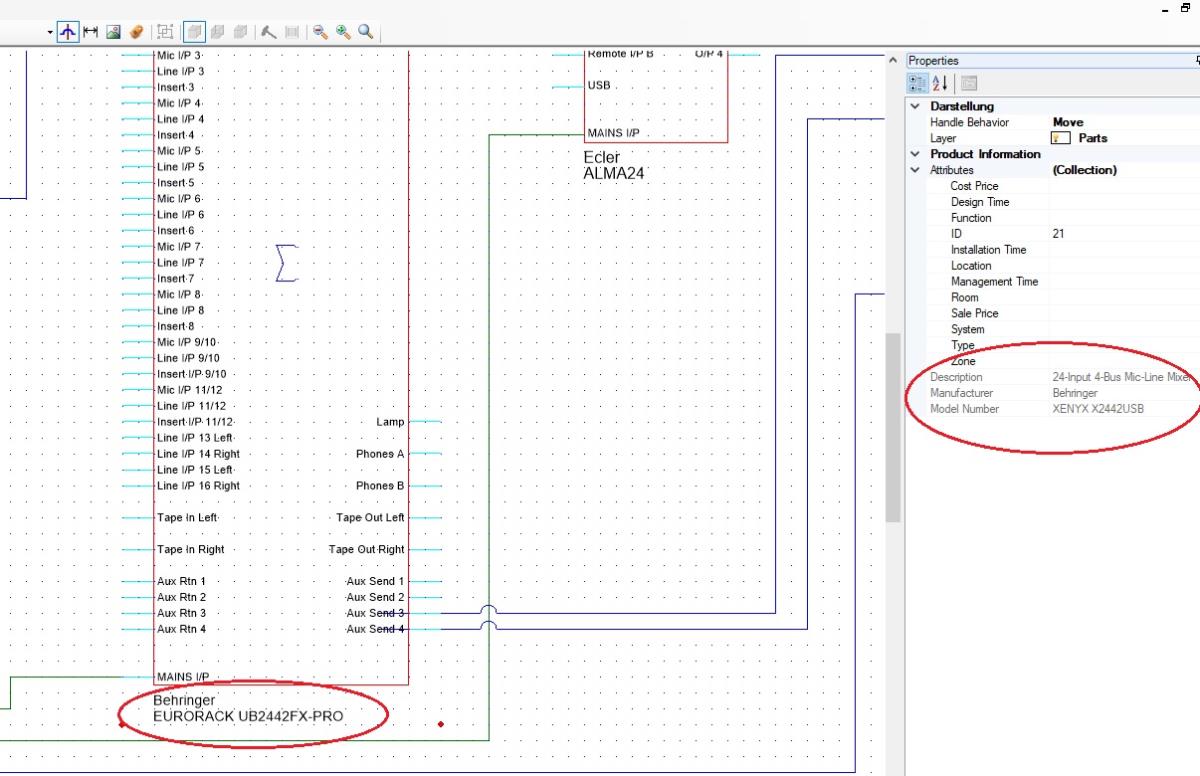The image size is (1200, 776).
Task: Collapse the Darstellung property group
Action: tap(915, 106)
